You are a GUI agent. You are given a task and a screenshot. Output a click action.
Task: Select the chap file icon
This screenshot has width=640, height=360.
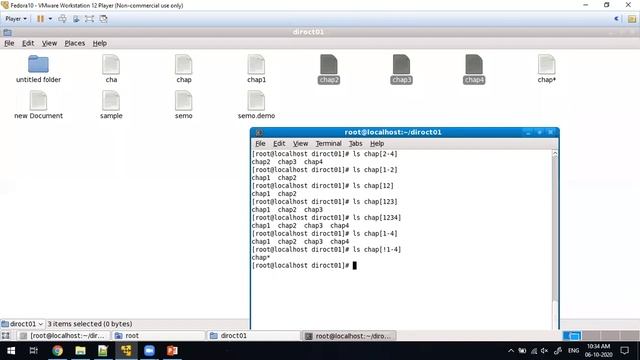184,64
